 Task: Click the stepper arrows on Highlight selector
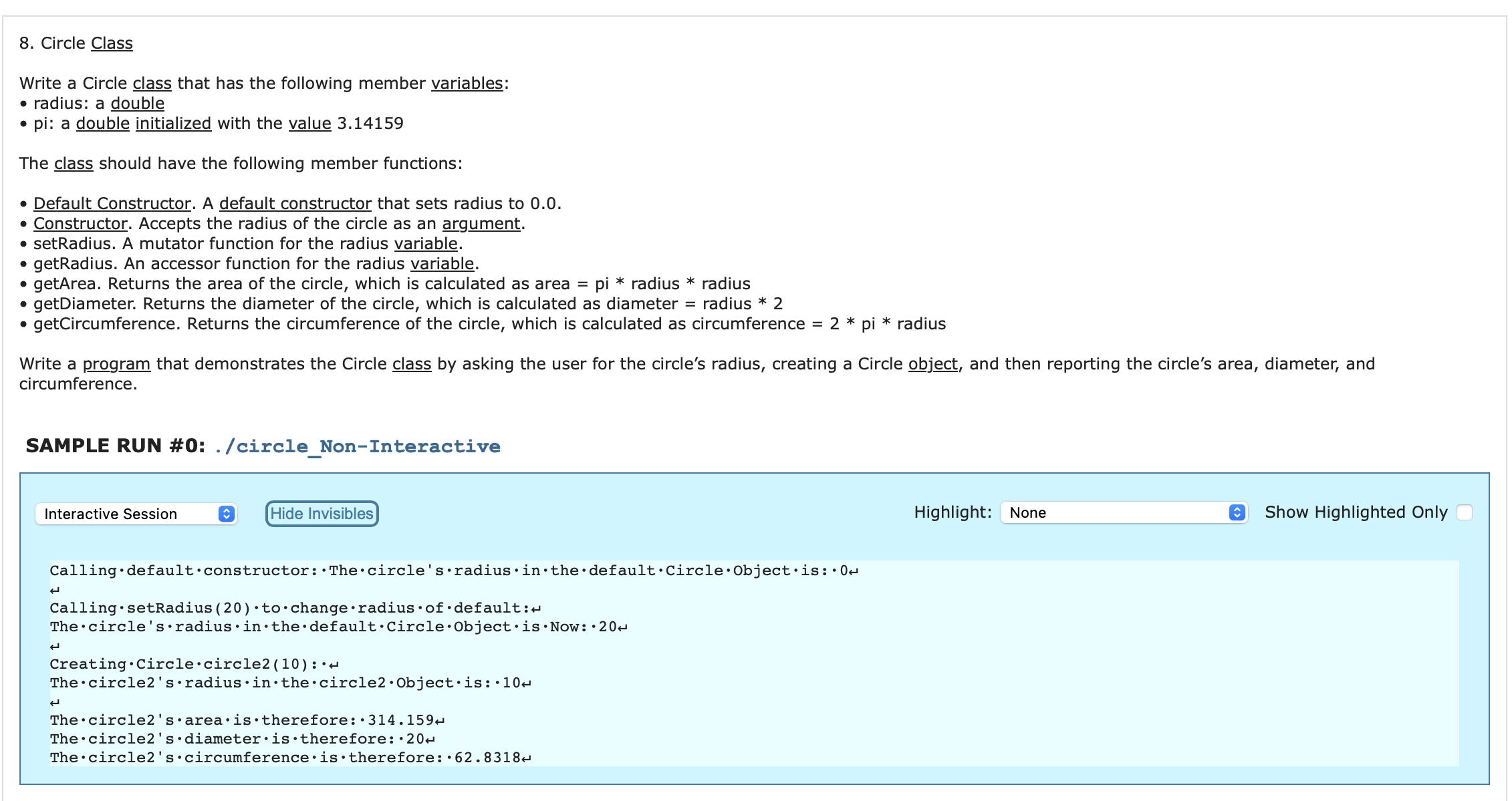tap(1237, 512)
